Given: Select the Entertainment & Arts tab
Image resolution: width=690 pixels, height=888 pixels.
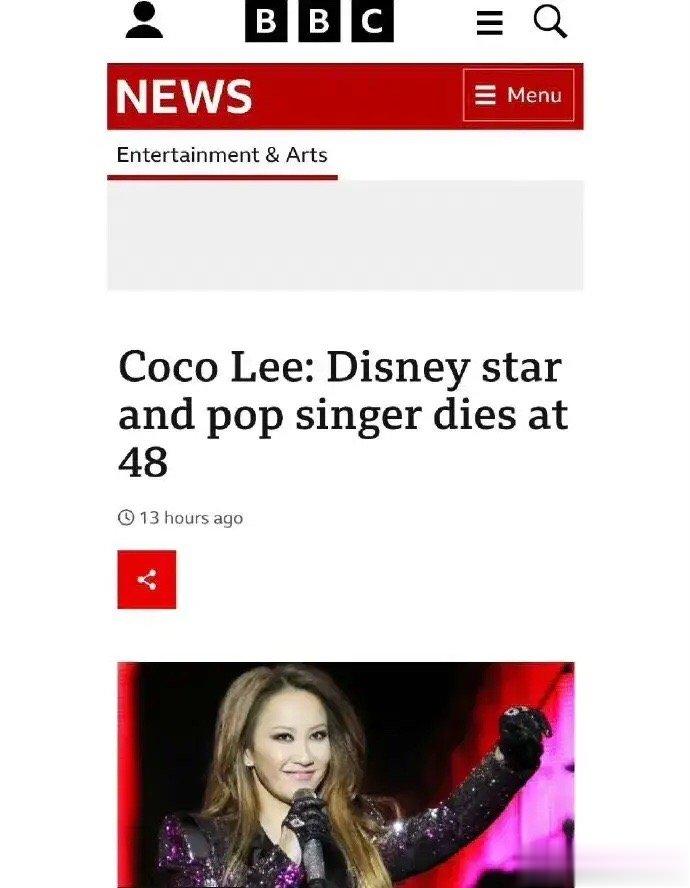Looking at the screenshot, I should (x=222, y=155).
